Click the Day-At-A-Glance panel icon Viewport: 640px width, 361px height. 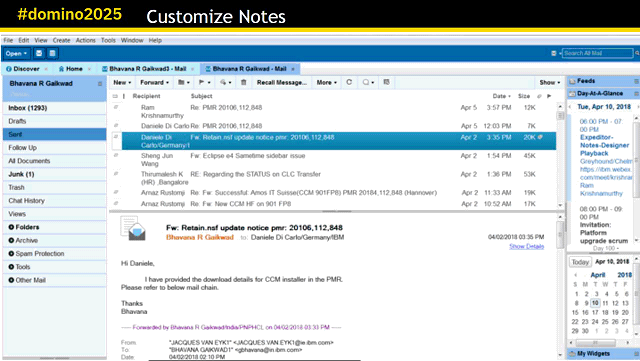coord(572,94)
